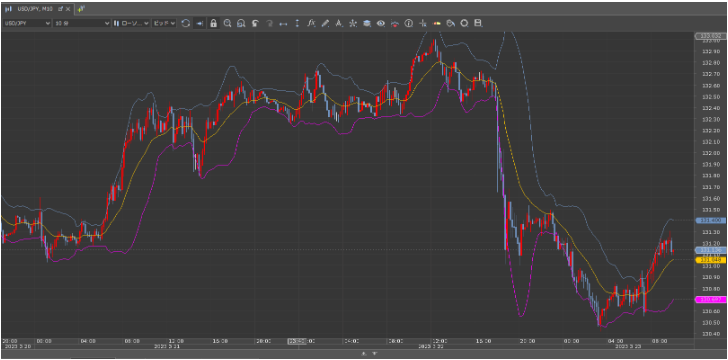Click the save chart disk icon

pyautogui.click(x=478, y=23)
